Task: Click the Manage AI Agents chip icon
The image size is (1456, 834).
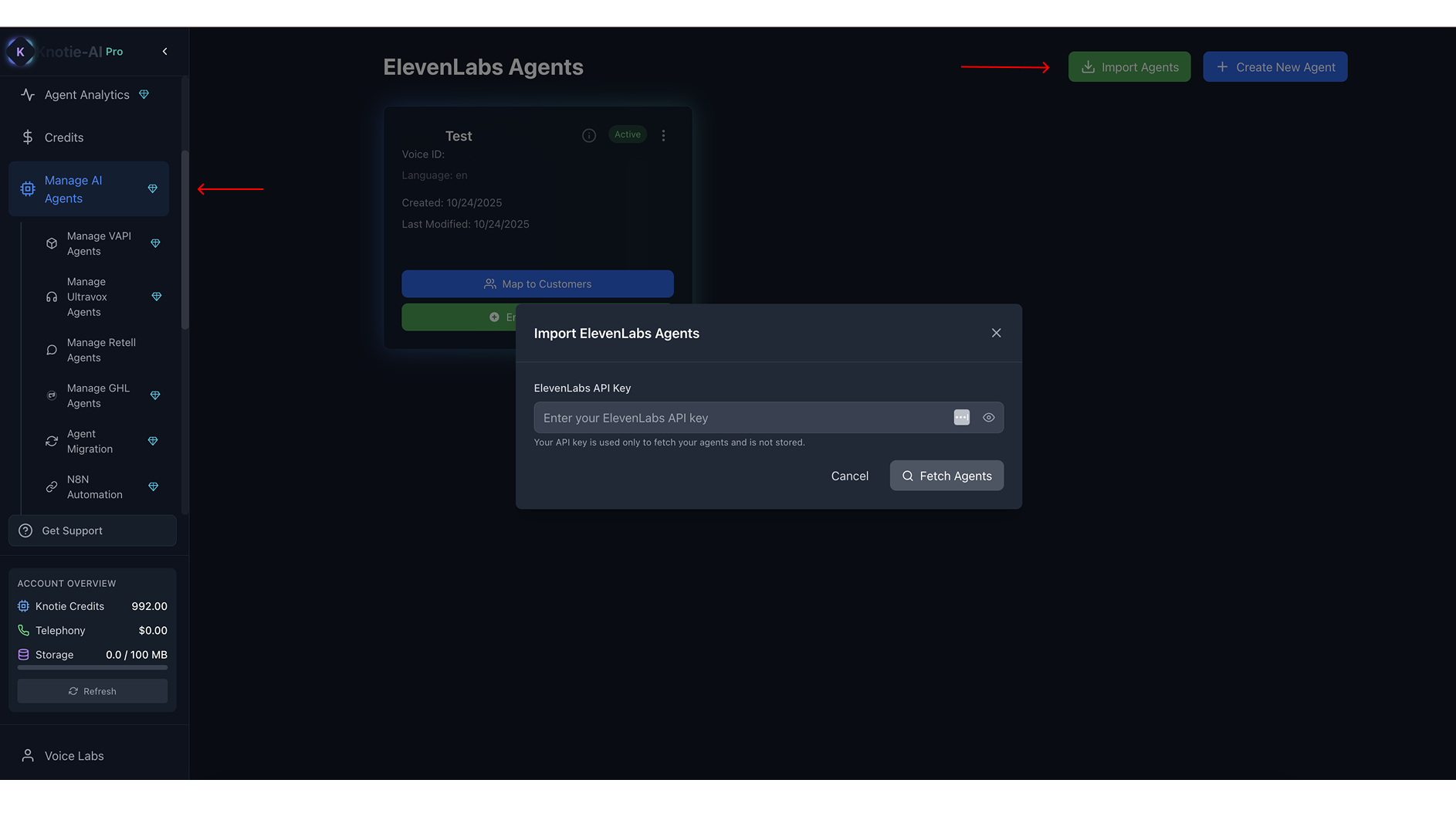Action: click(x=28, y=189)
